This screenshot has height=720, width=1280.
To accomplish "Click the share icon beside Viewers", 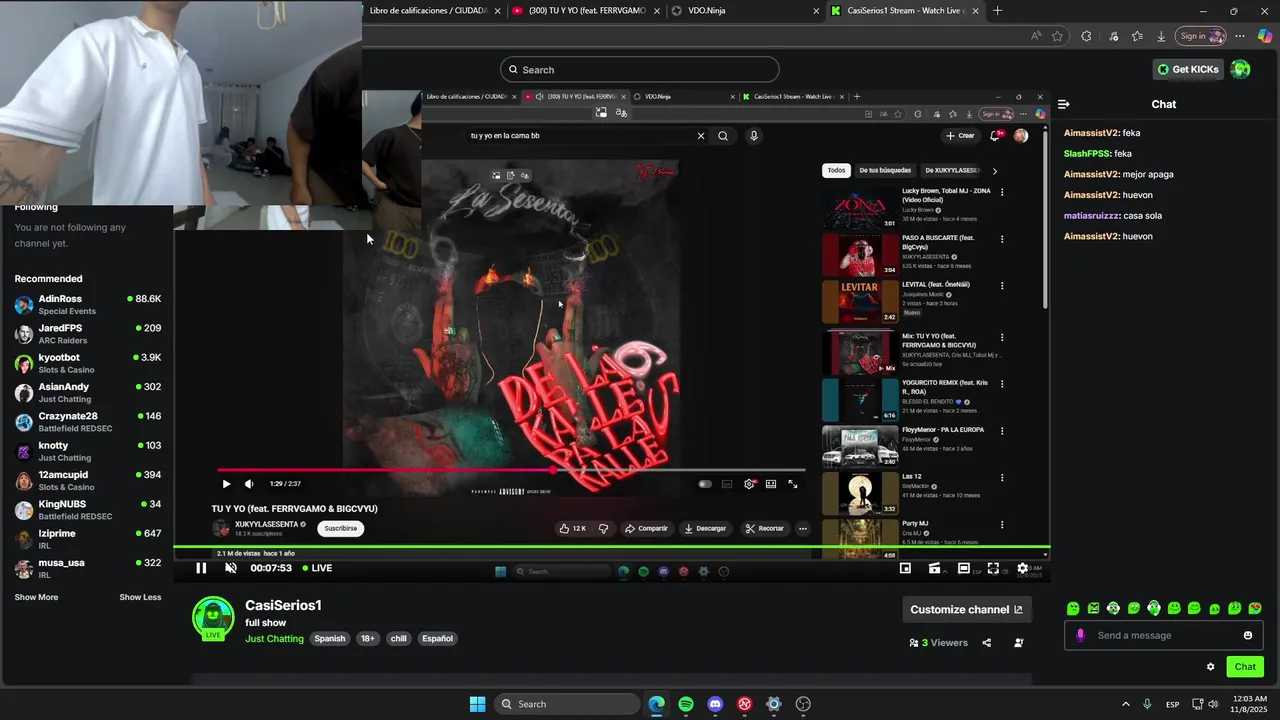I will (987, 643).
